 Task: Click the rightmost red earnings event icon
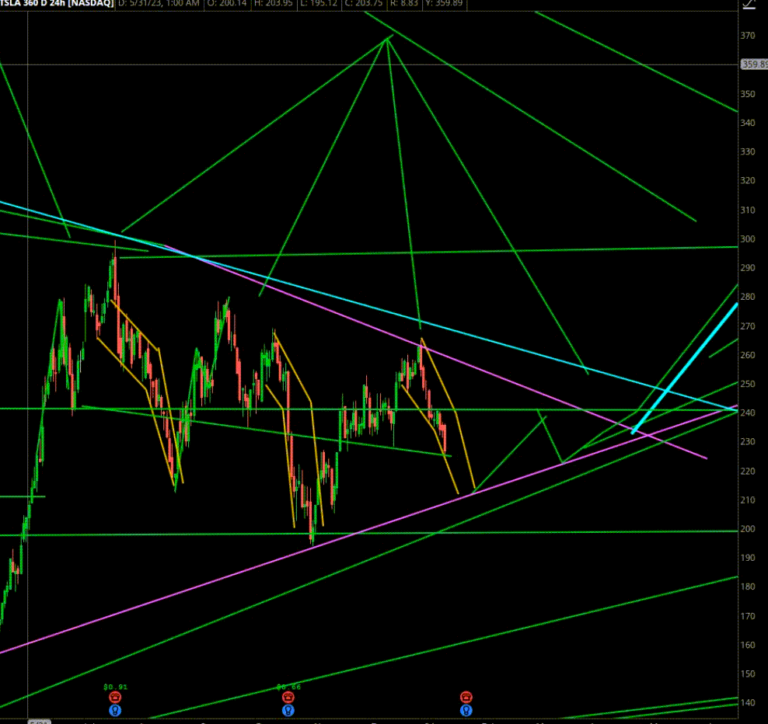[x=465, y=696]
